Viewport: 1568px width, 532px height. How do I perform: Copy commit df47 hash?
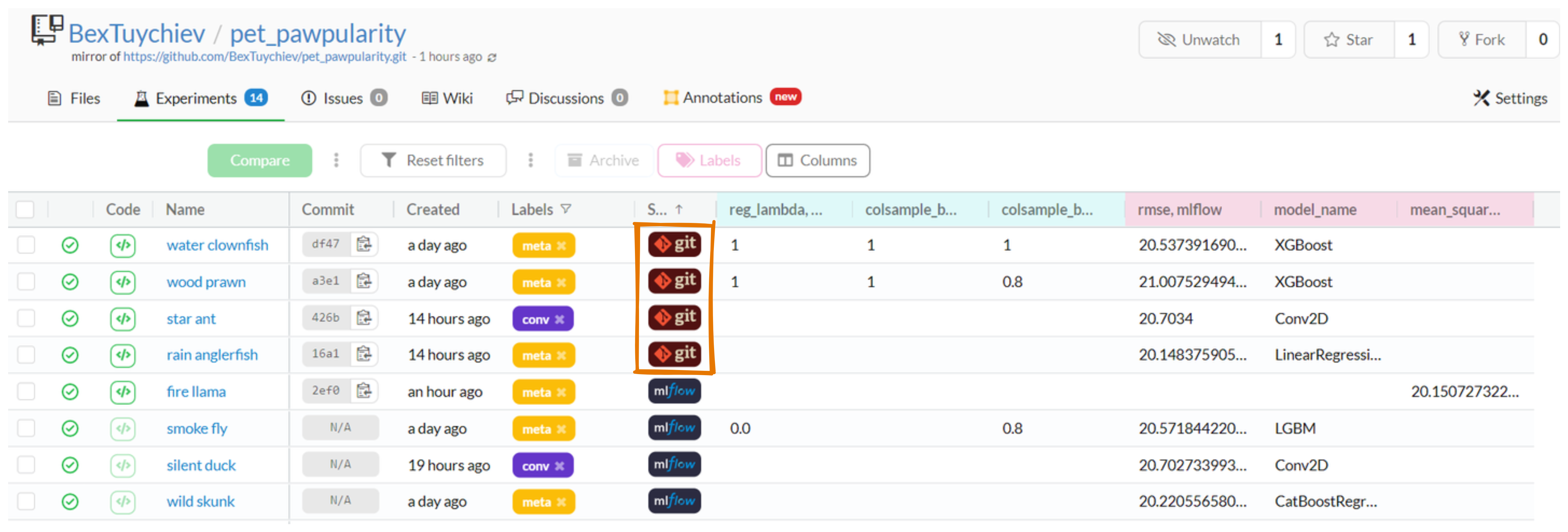pos(364,244)
